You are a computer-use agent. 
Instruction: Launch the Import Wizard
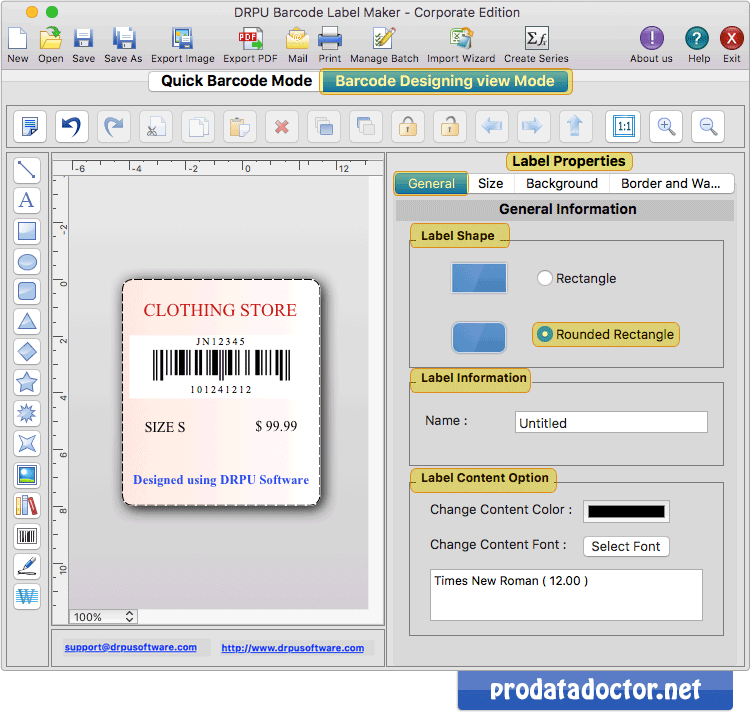[x=461, y=45]
